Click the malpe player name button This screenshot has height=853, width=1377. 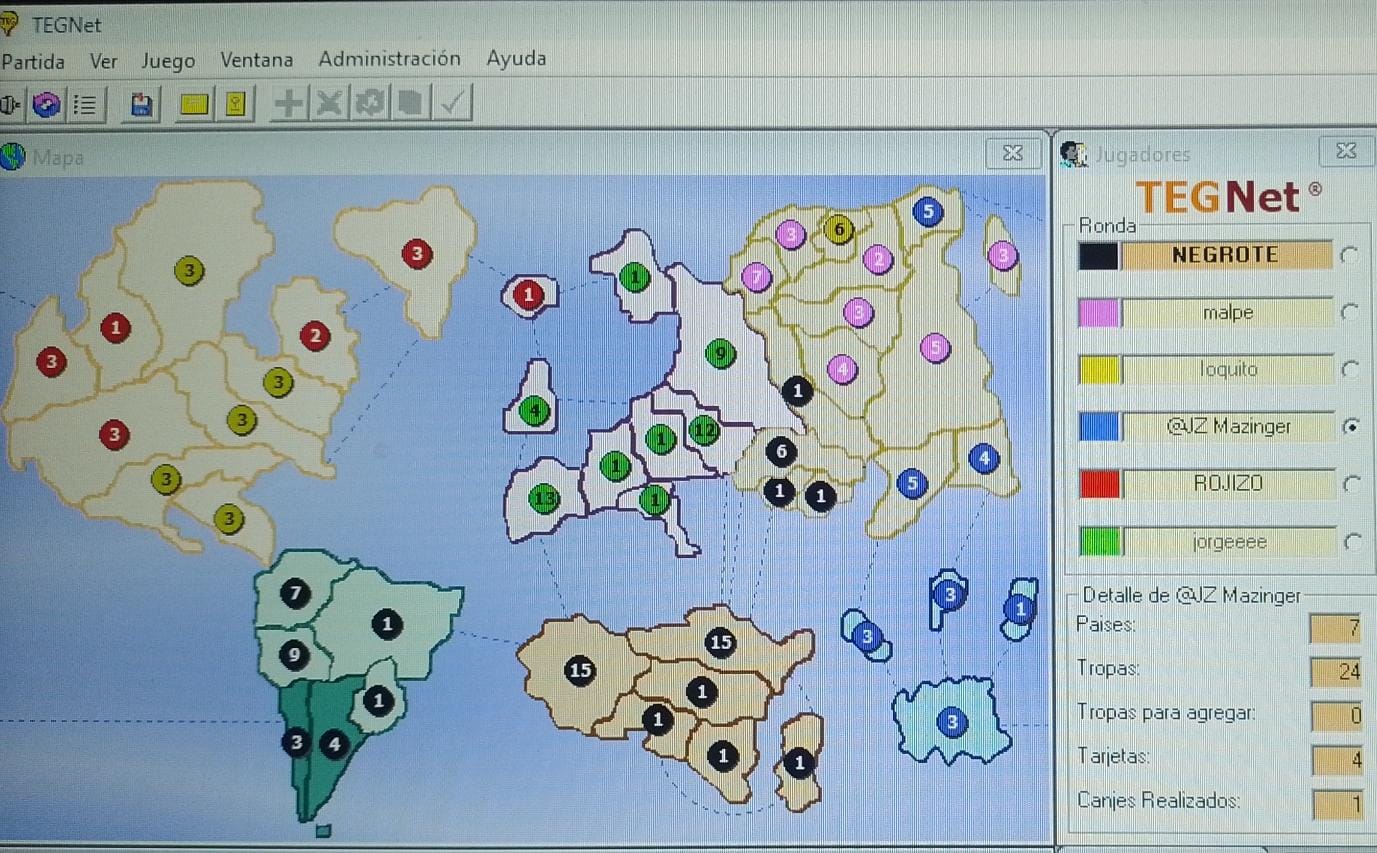(1227, 313)
